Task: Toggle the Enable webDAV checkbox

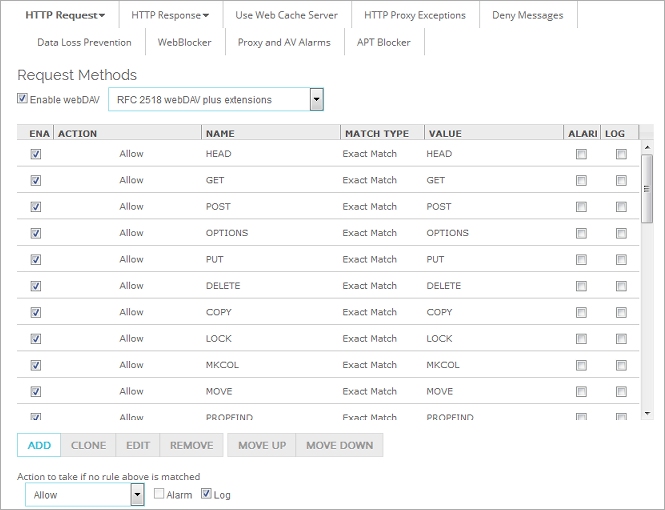Action: (x=23, y=100)
